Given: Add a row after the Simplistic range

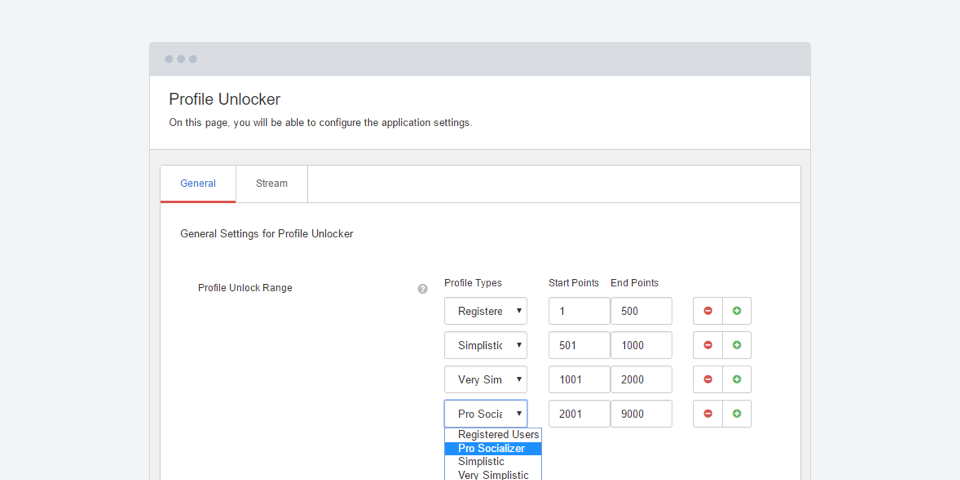Looking at the screenshot, I should pos(737,345).
